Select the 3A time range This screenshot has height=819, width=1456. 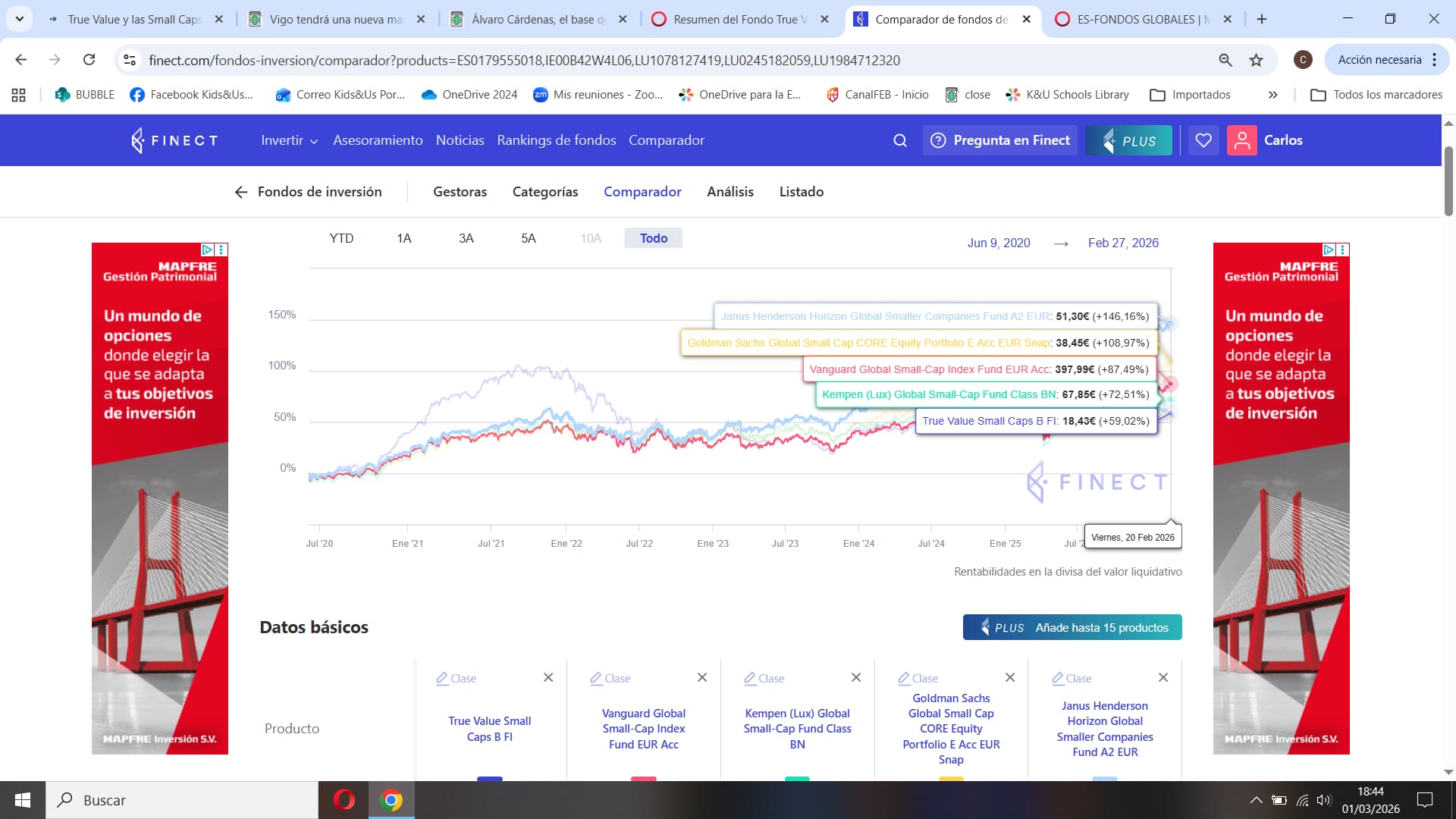pos(466,238)
